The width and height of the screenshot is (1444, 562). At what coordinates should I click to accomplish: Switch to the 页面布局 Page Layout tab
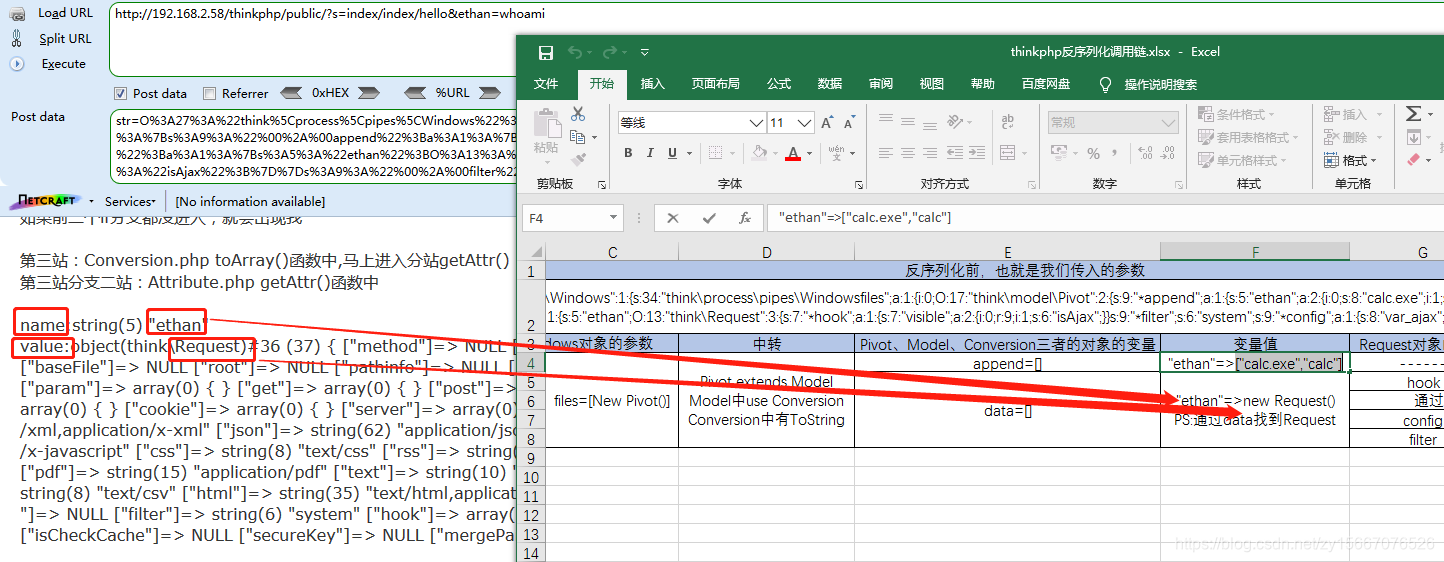point(716,84)
